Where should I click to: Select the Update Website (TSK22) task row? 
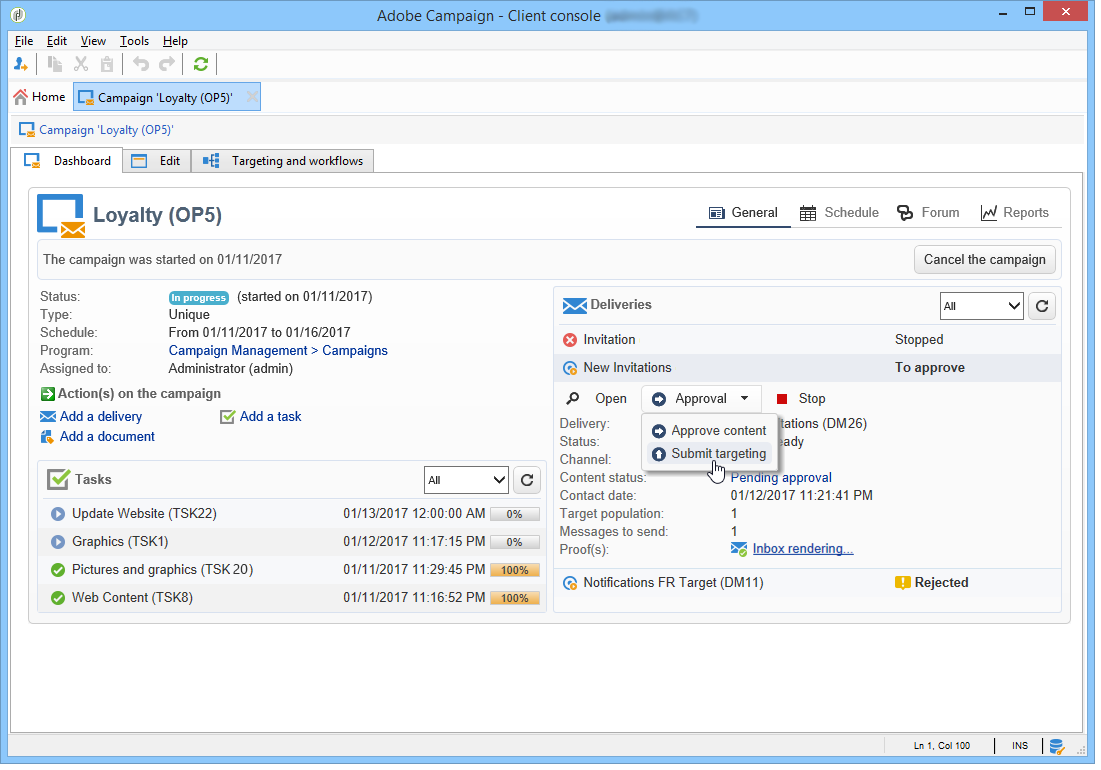click(x=292, y=514)
